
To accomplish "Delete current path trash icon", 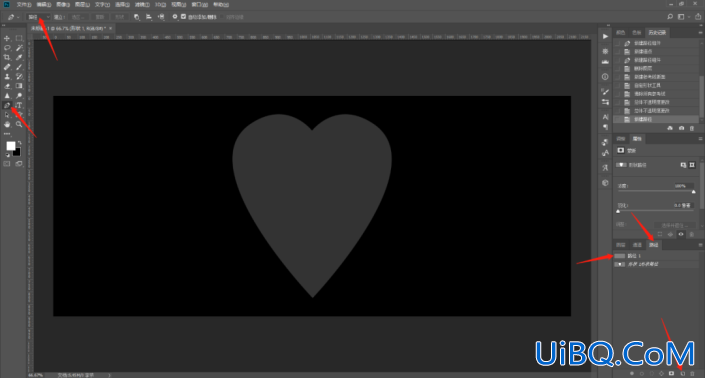I will 692,374.
